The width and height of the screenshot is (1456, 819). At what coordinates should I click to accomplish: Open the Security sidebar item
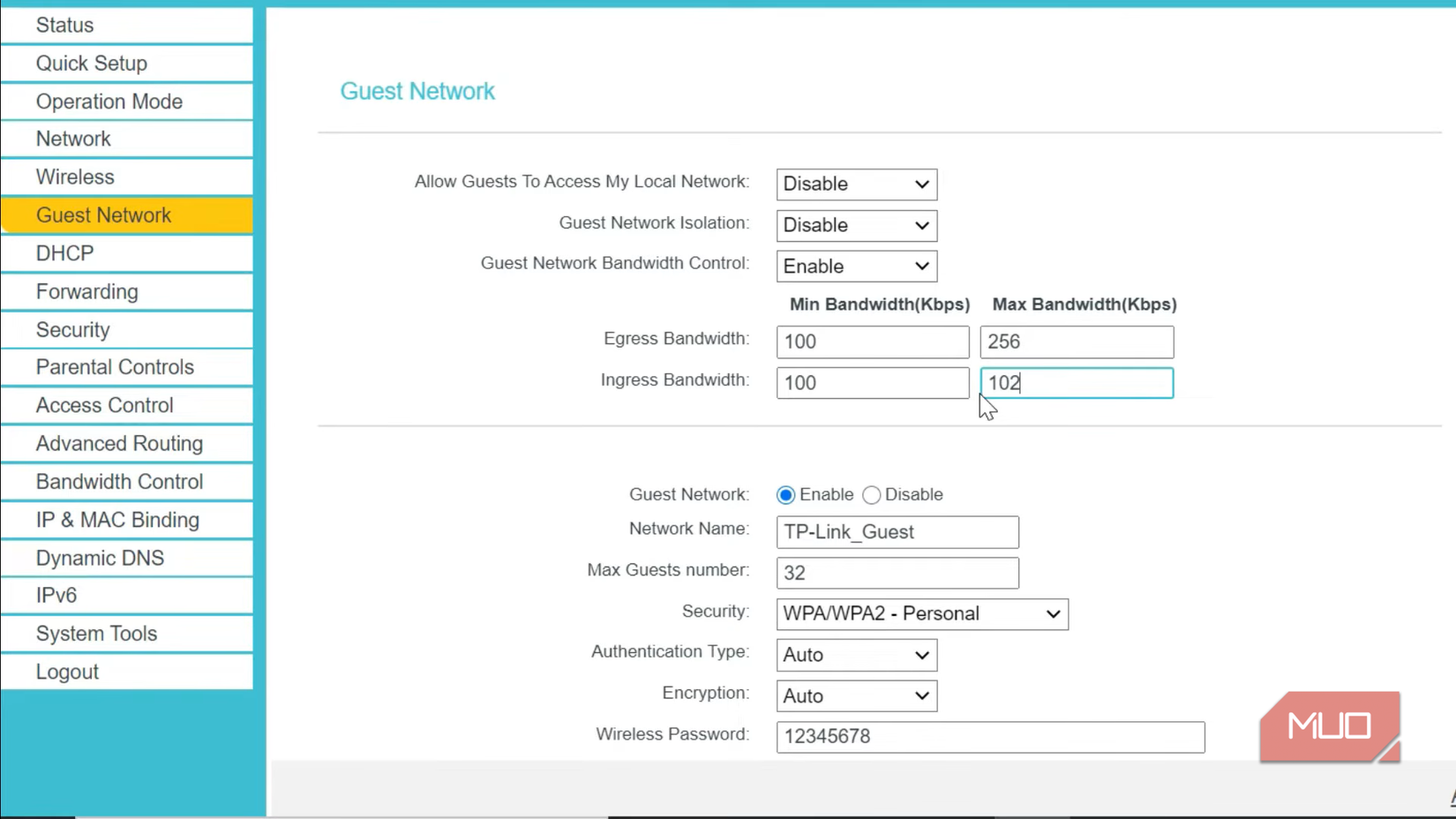(x=127, y=330)
